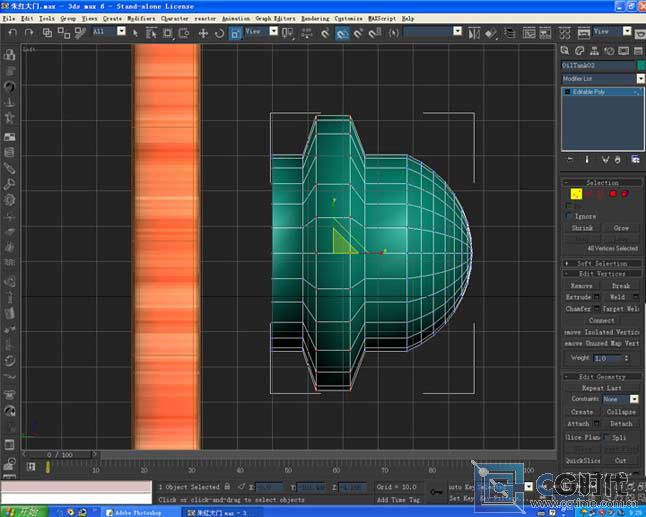646x517 pixels.
Task: Open the Customize menu
Action: coord(349,19)
